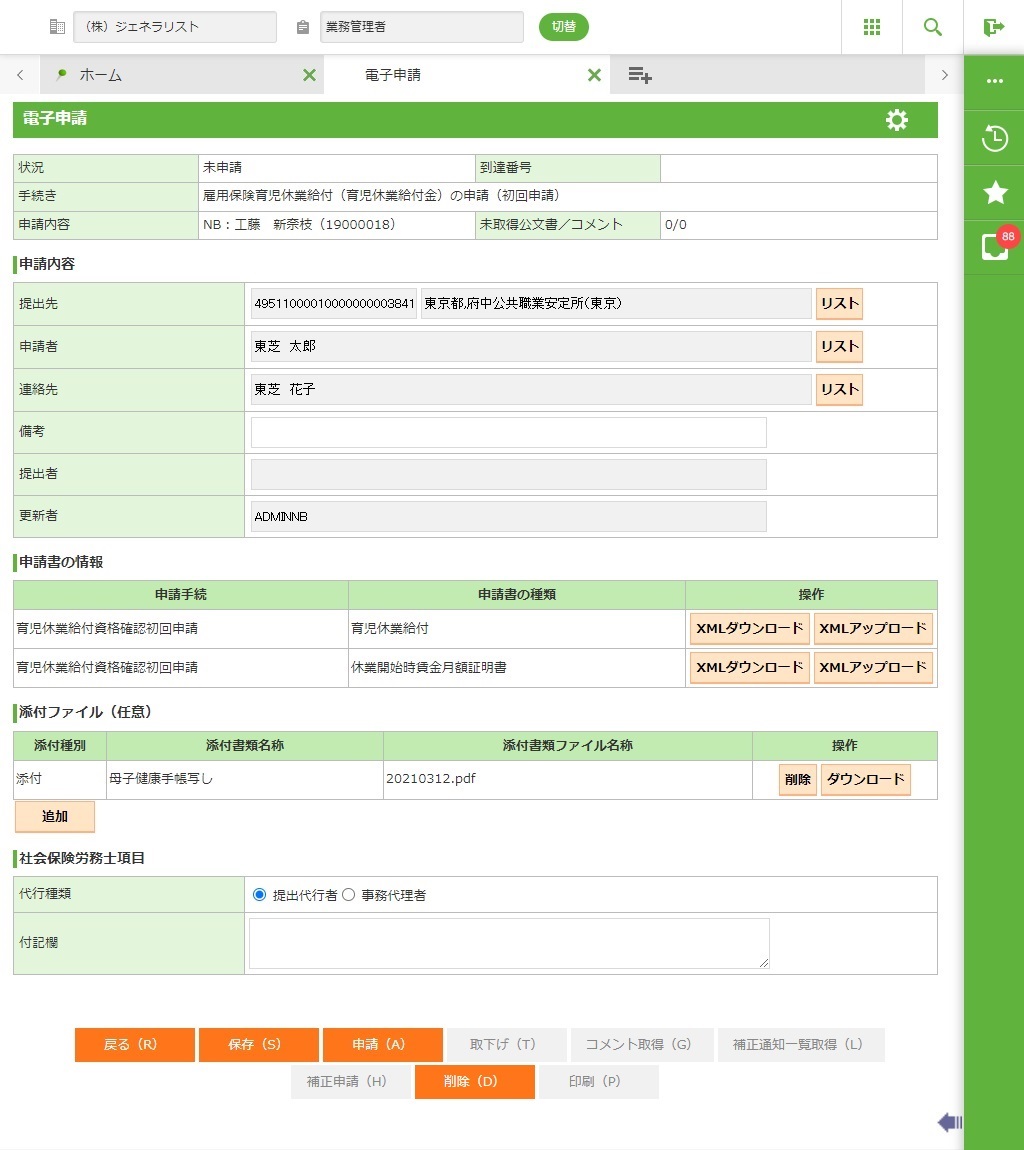
Task: Open the リスト picker for 提出先
Action: [839, 304]
